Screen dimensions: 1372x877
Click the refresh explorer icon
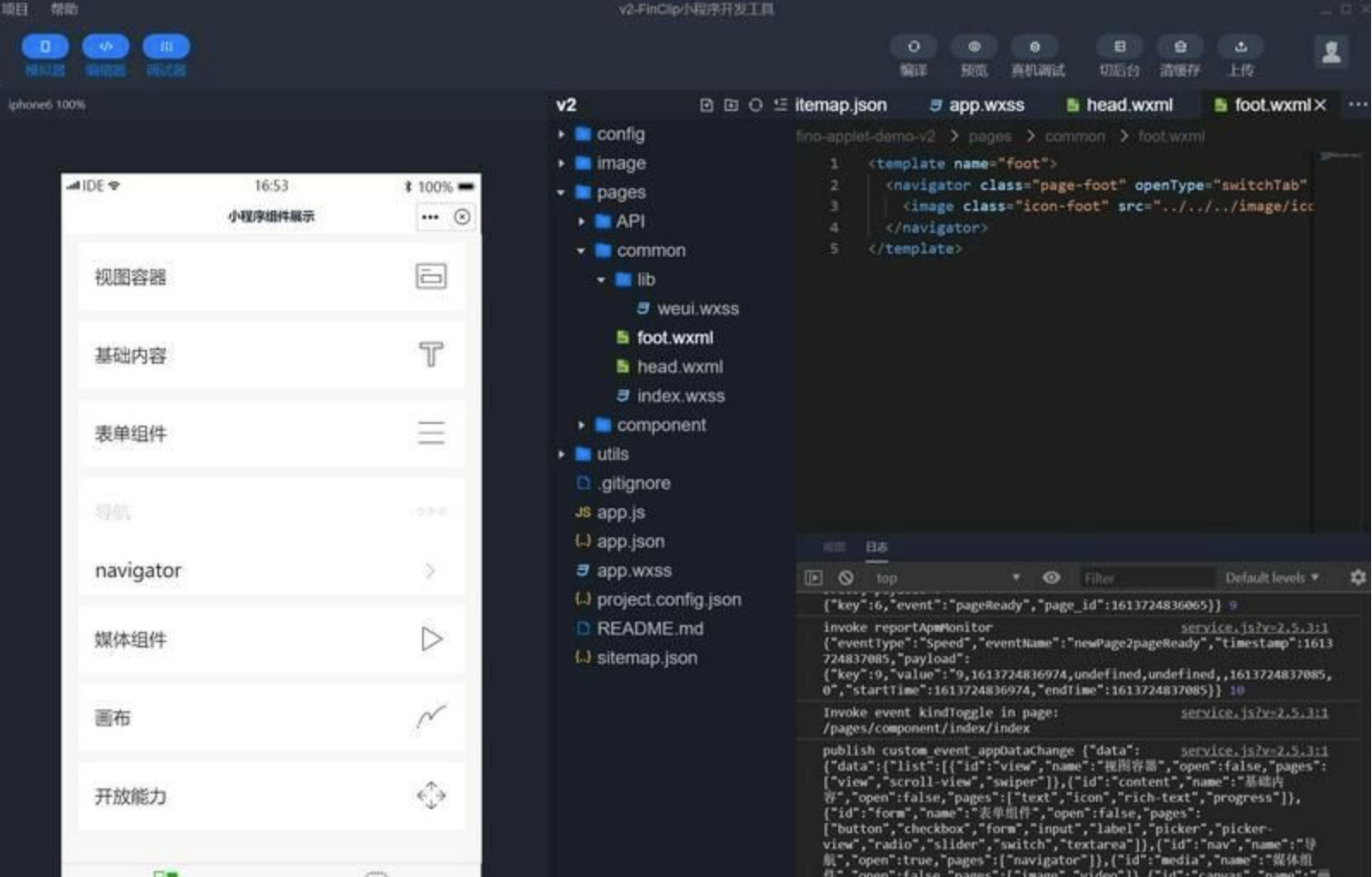click(x=755, y=105)
